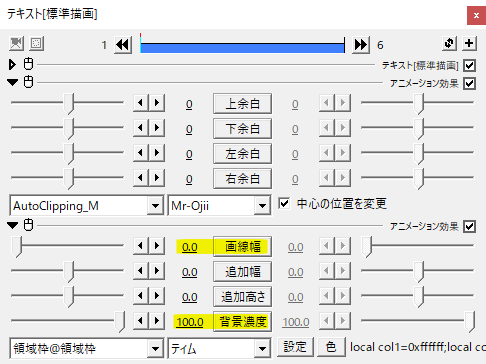
Task: Click the left 0.0 value of 追加高さ
Action: point(190,297)
